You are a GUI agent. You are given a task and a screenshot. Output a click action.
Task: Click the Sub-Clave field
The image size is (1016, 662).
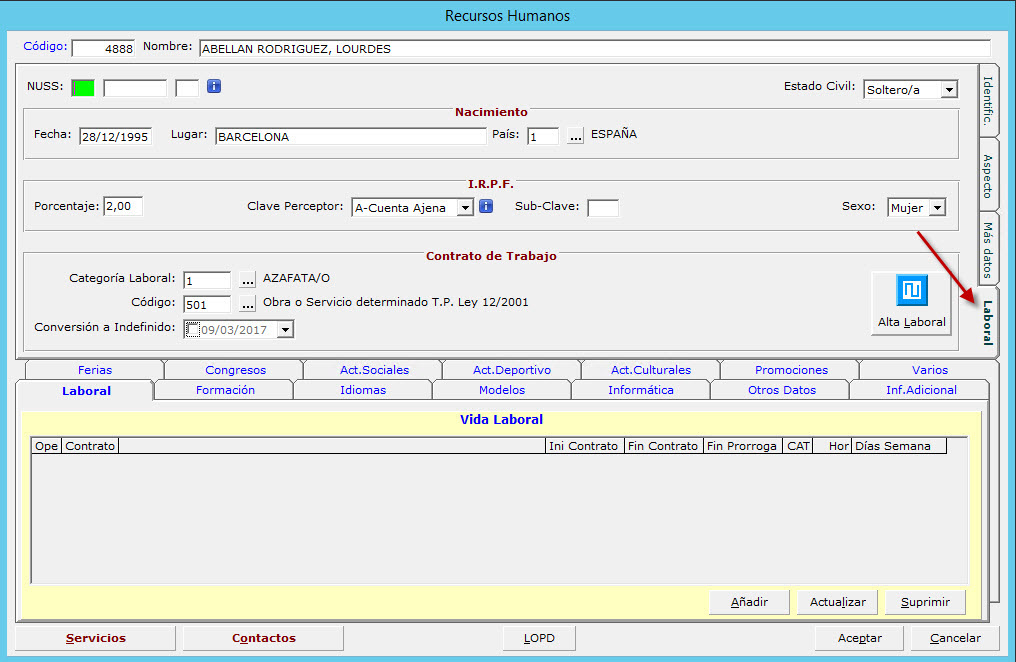(603, 208)
